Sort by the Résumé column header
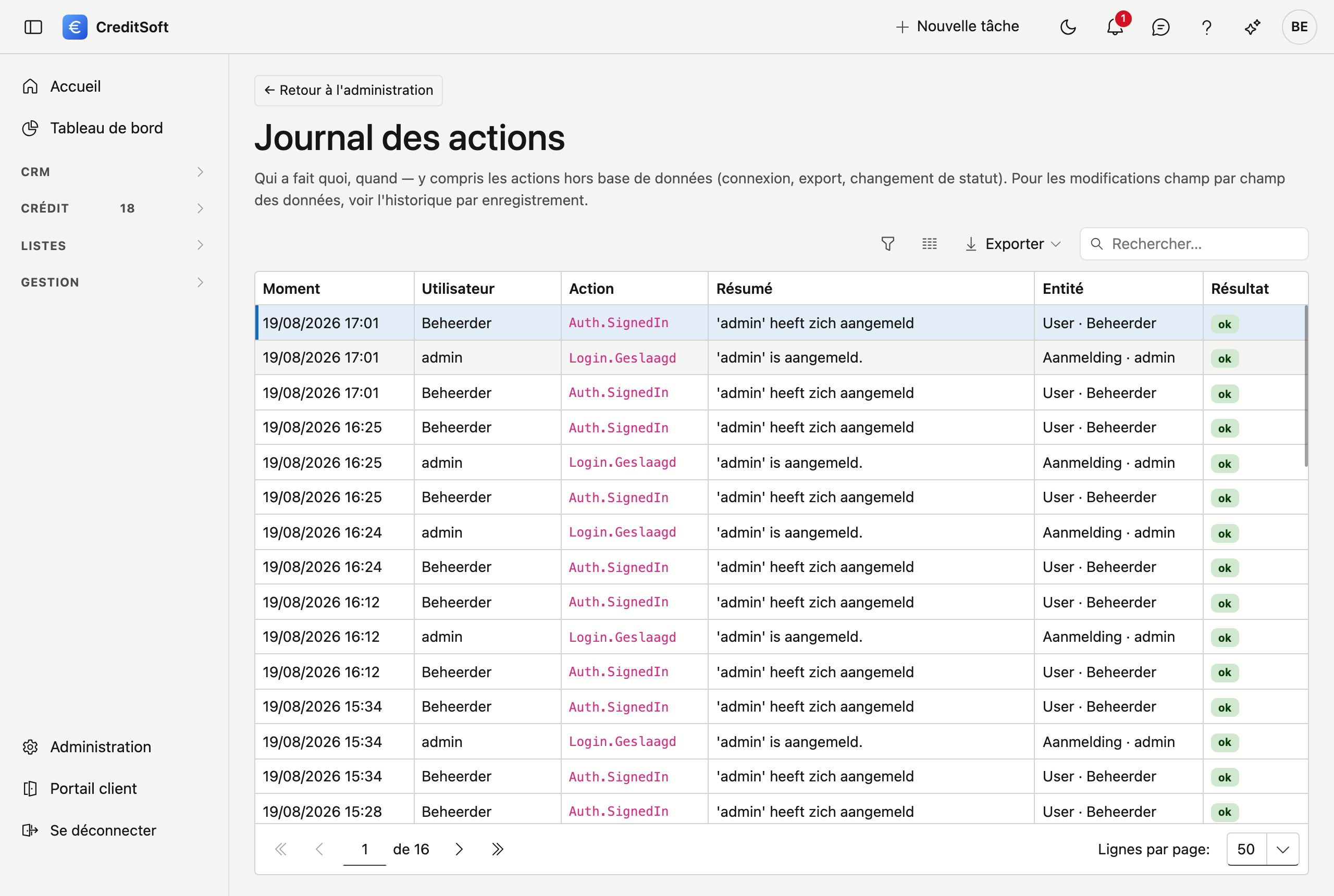The image size is (1334, 896). click(871, 289)
